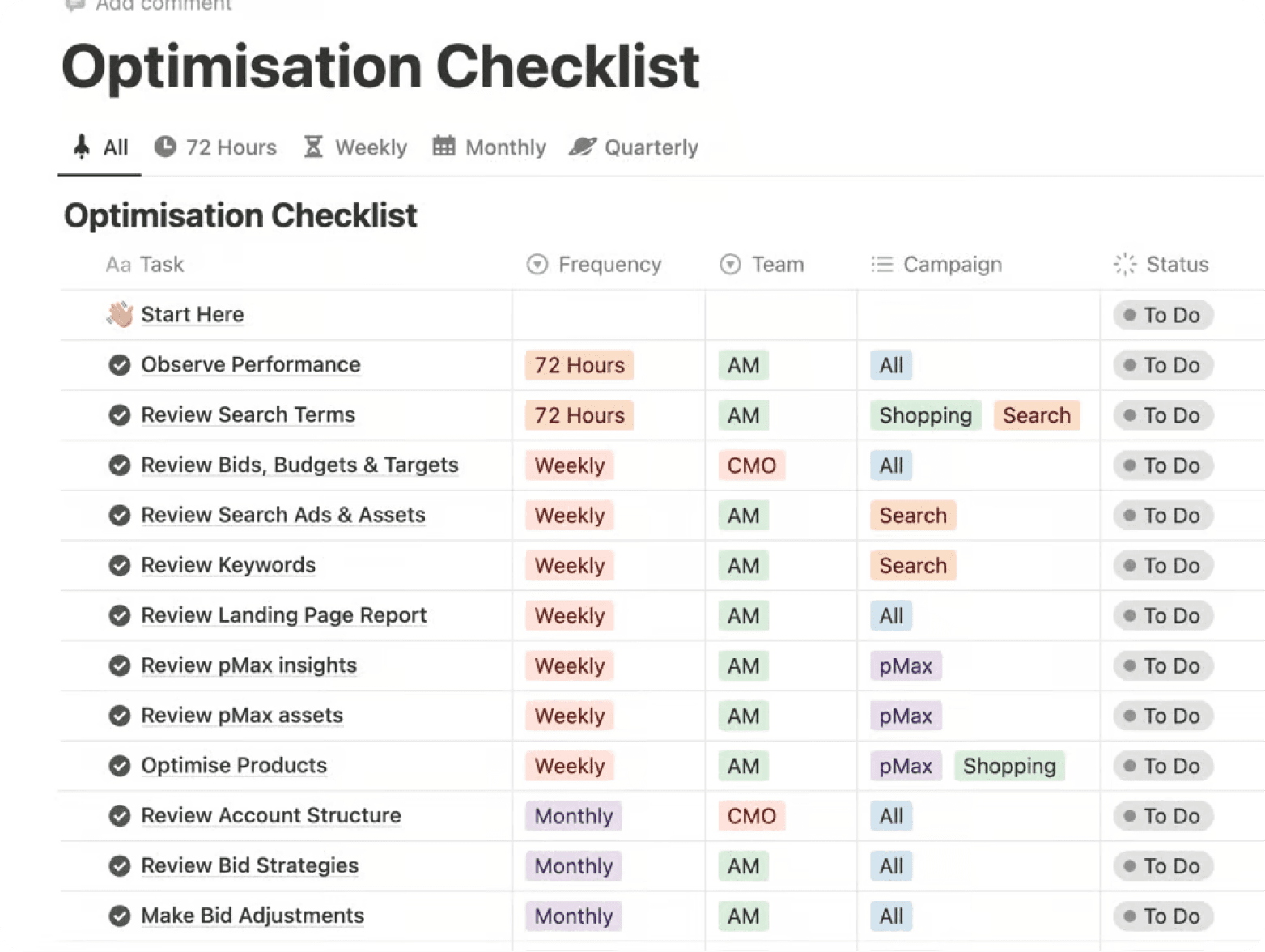Click the waving hand icon by Start Here
The image size is (1265, 952).
click(120, 314)
